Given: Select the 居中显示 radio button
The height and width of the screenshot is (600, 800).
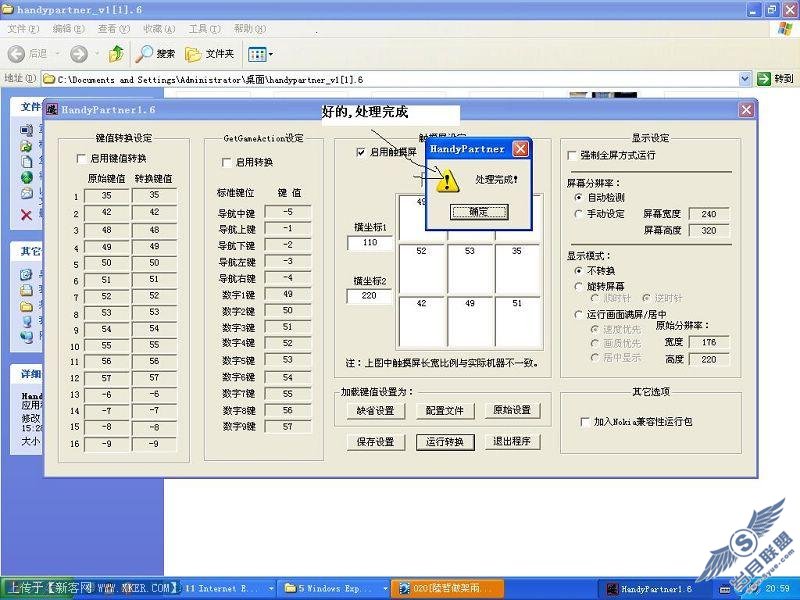Looking at the screenshot, I should click(594, 358).
